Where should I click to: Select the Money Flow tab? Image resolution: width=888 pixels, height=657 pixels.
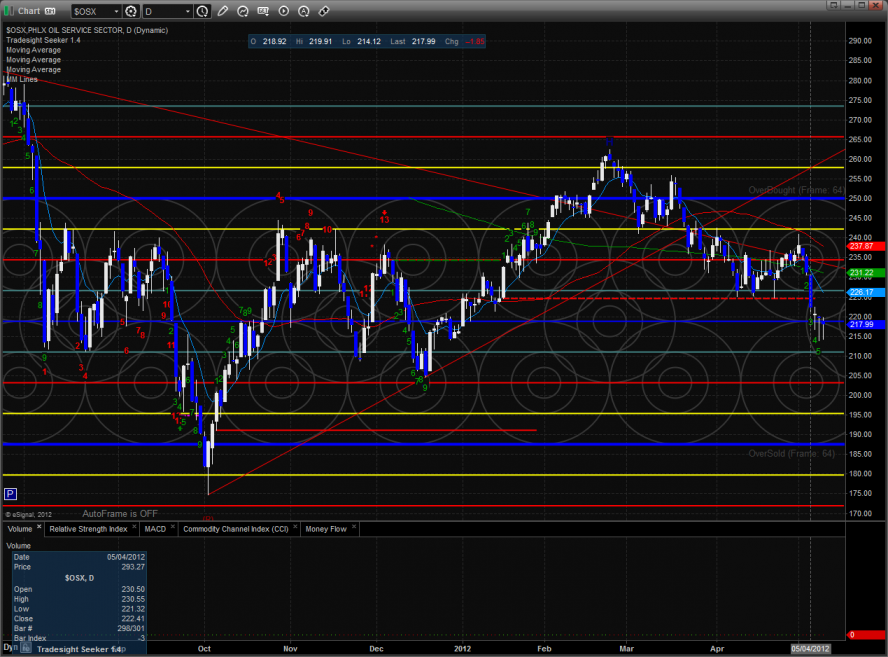tap(325, 528)
